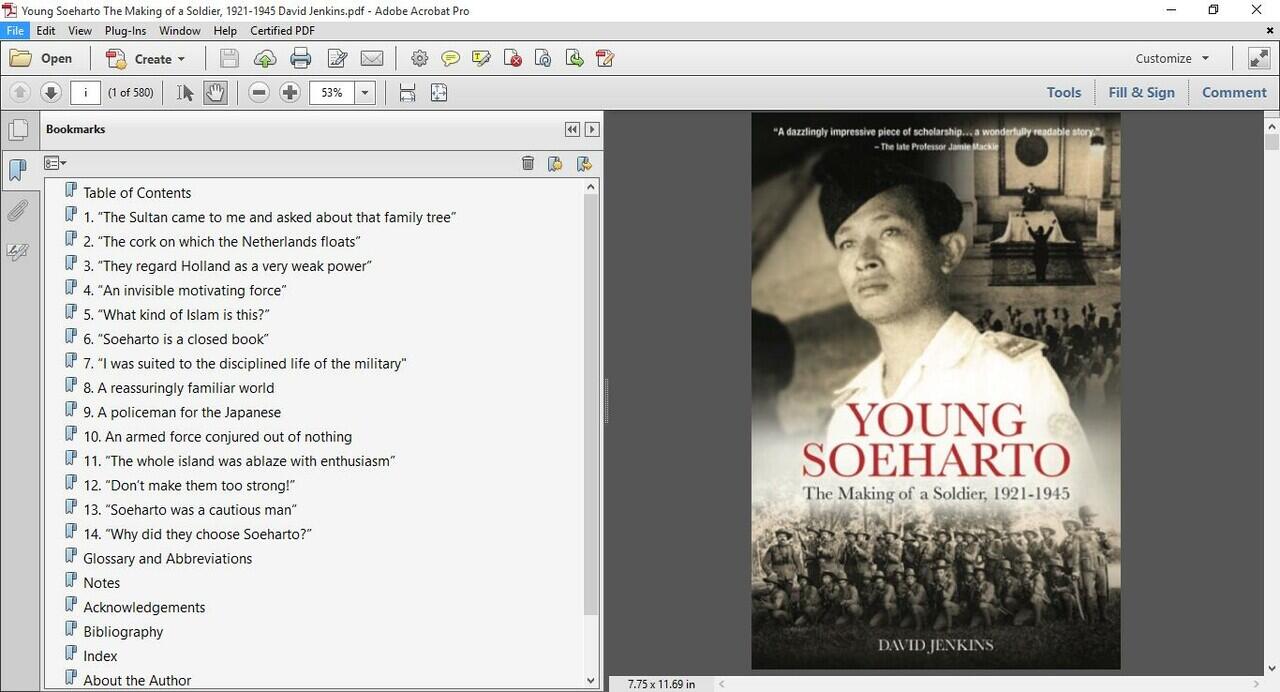
Task: Show the Signatures panel
Action: pos(18,252)
